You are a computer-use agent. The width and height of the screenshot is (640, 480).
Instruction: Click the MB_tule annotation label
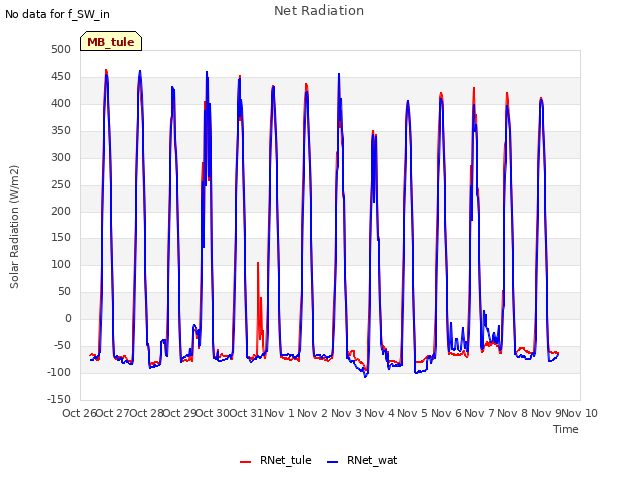pos(111,41)
